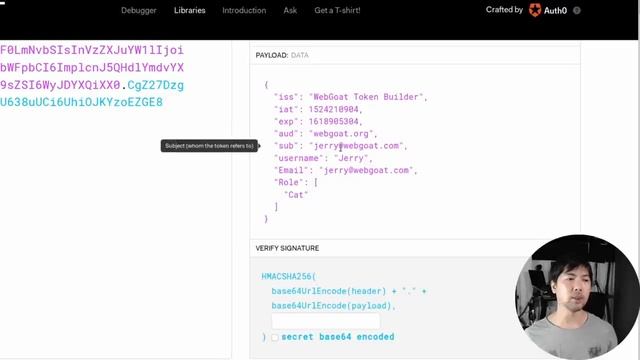The width and height of the screenshot is (640, 360).
Task: Click the Subject tooltip label
Action: 209,146
